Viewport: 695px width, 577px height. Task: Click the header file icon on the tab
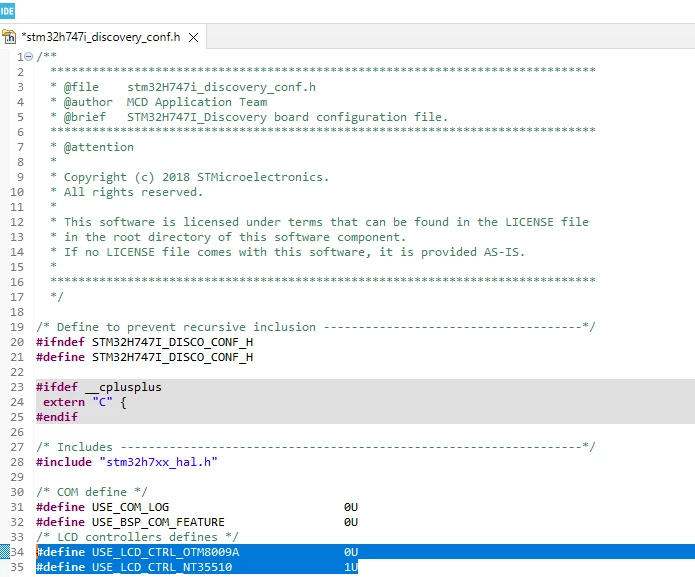(x=9, y=37)
